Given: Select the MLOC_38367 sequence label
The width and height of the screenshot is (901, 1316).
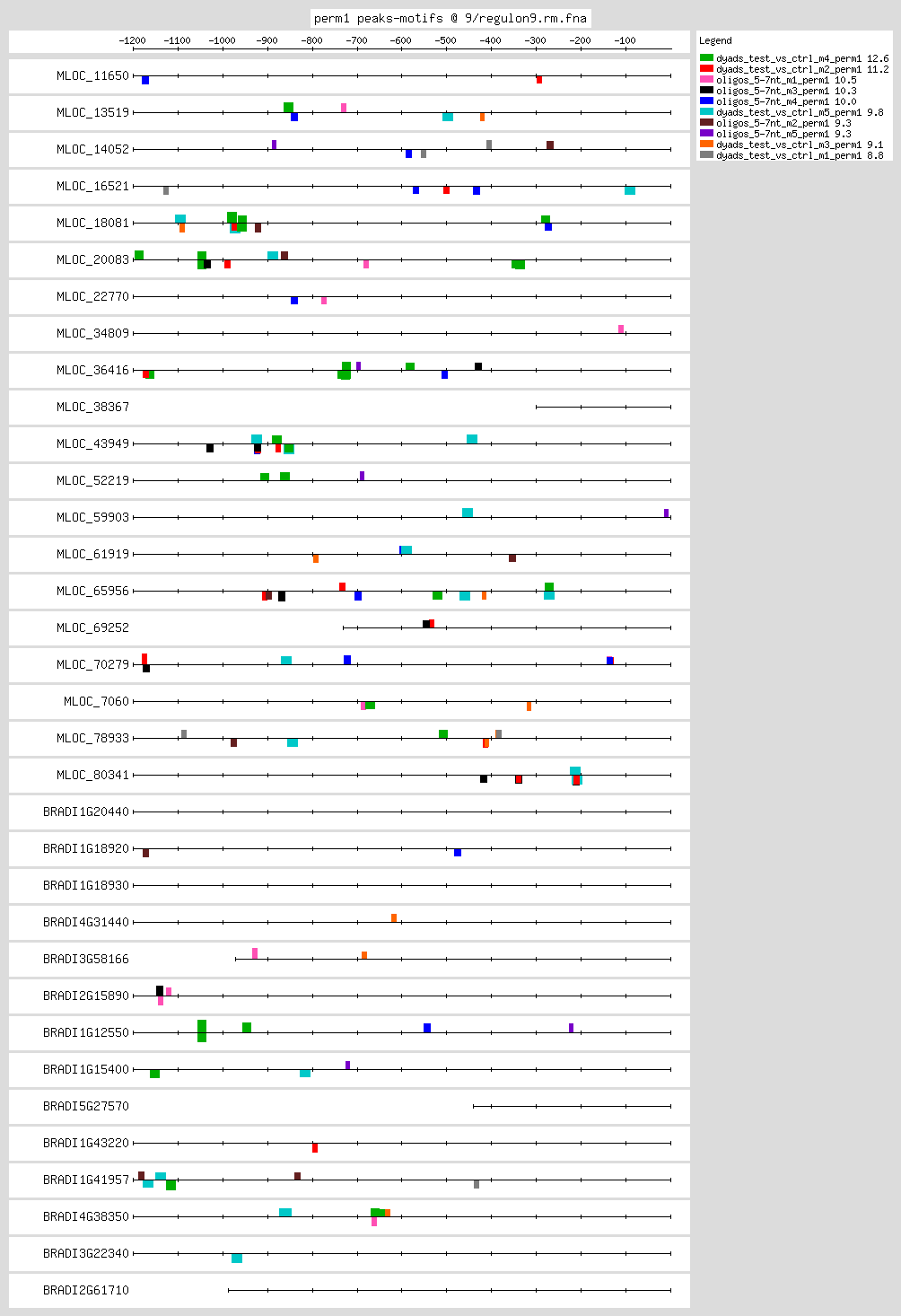Looking at the screenshot, I should point(92,408).
